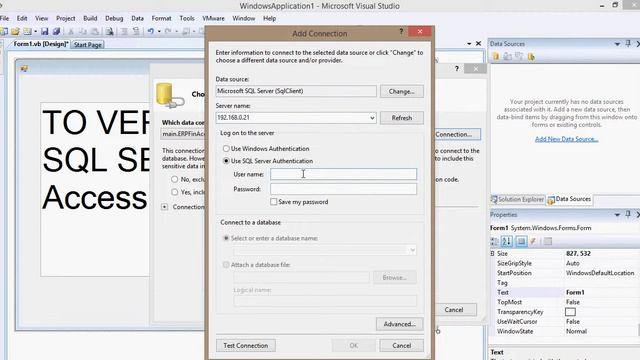Open the database name dropdown
This screenshot has width=640, height=360.
click(412, 250)
